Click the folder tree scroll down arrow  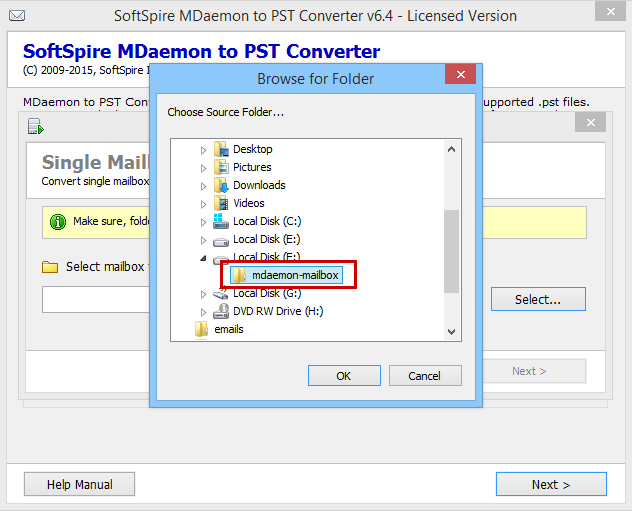(x=451, y=332)
